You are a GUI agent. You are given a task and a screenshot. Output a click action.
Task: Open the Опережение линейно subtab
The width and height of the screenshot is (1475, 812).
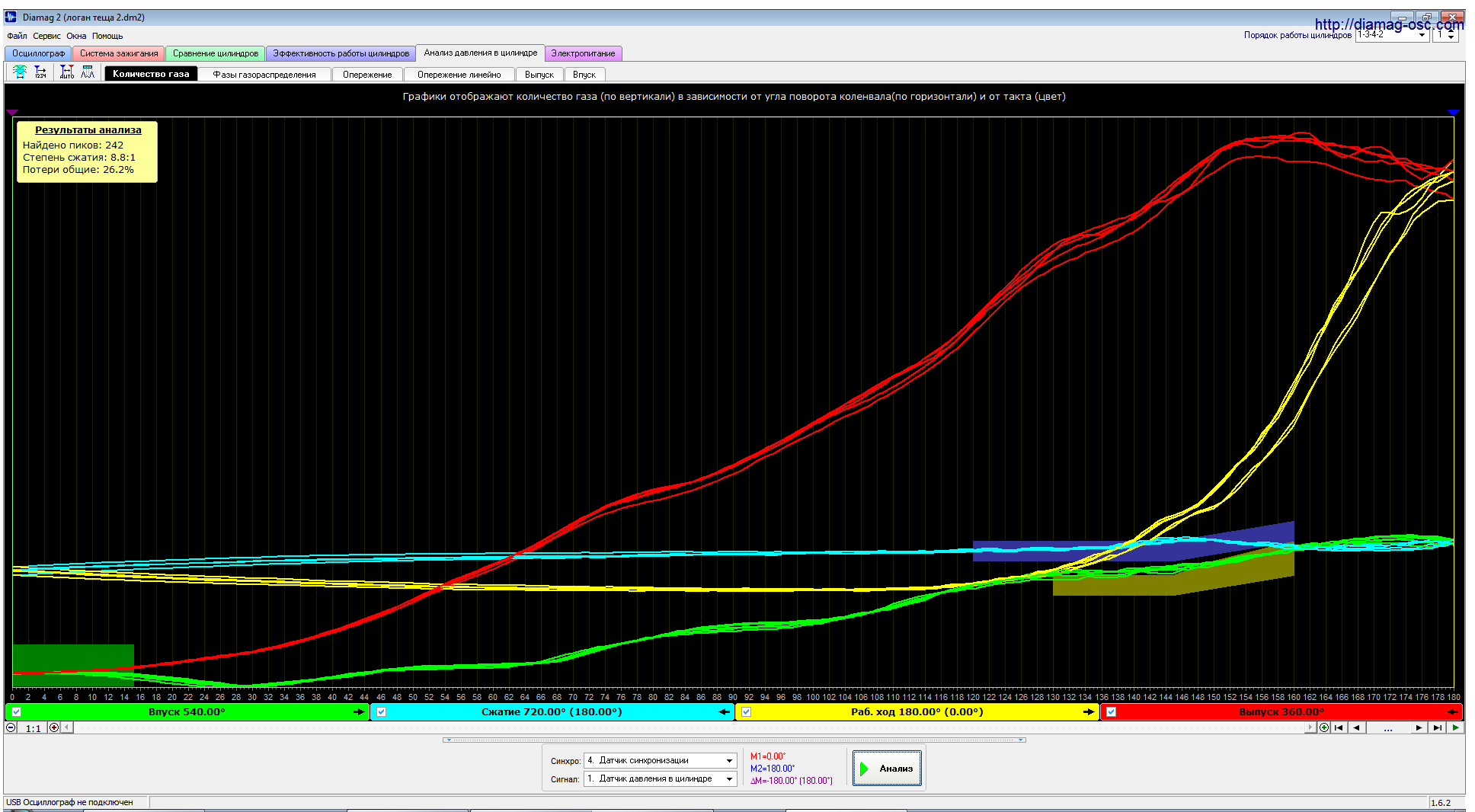(x=459, y=75)
